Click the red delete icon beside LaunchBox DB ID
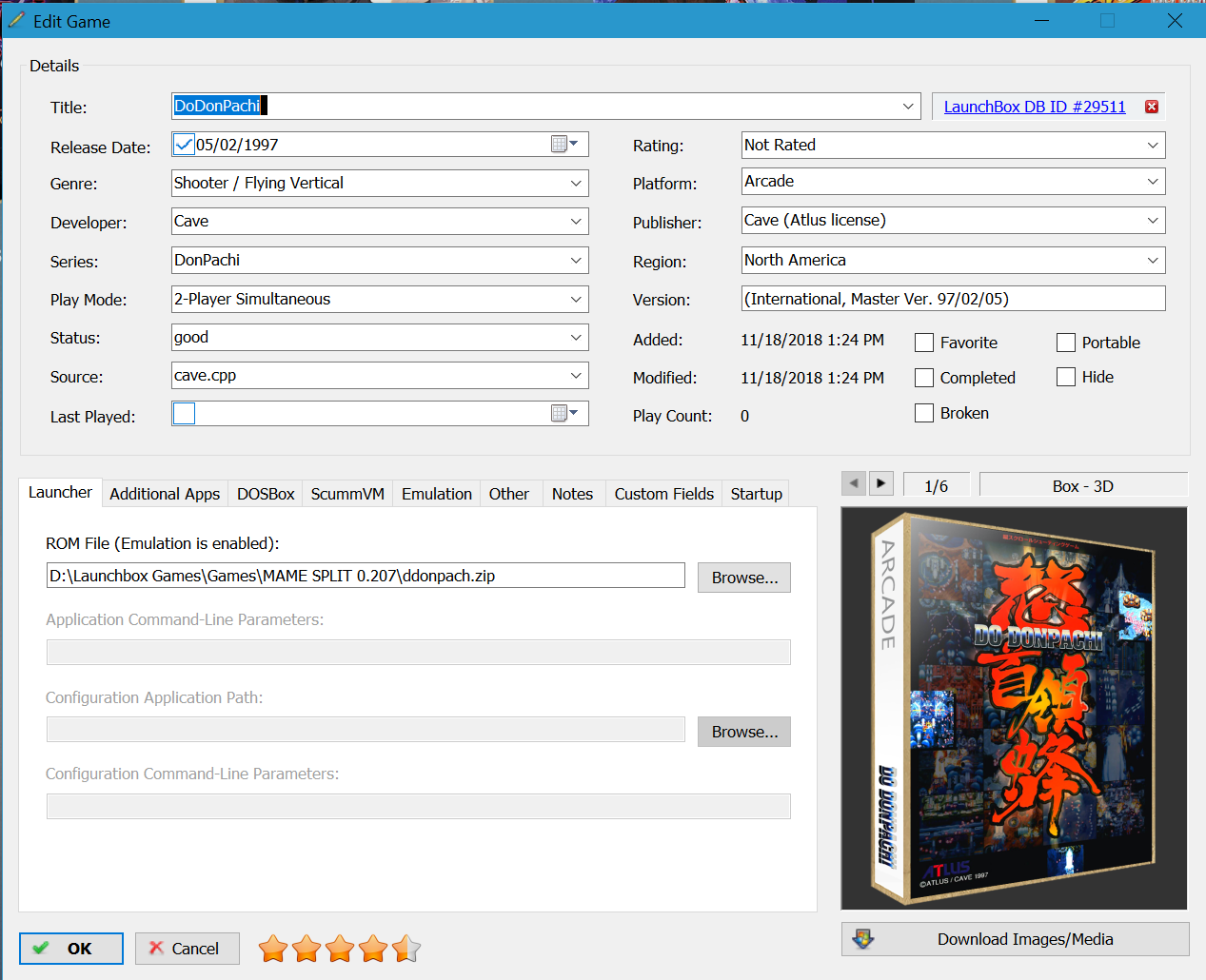 (x=1152, y=107)
